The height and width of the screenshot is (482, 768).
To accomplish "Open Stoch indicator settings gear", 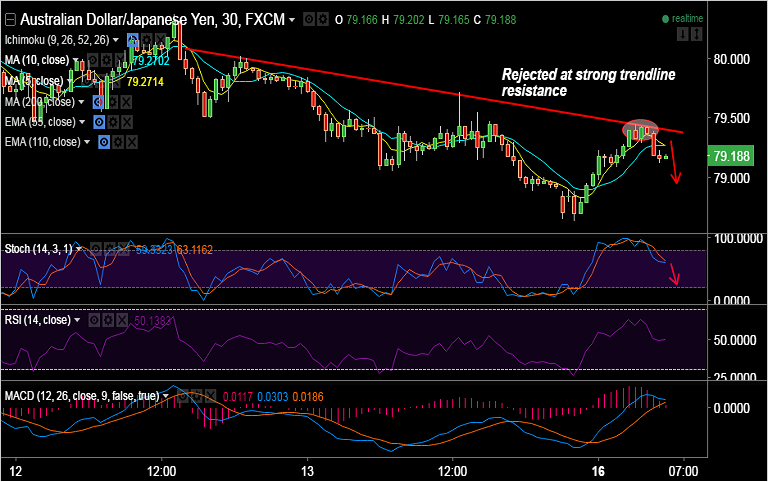I will (110, 249).
